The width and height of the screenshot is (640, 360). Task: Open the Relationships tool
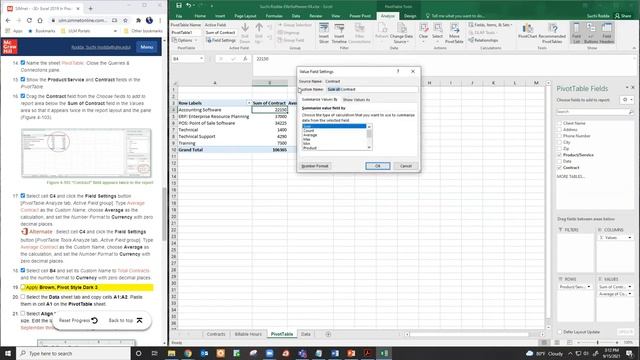pyautogui.click(x=483, y=40)
